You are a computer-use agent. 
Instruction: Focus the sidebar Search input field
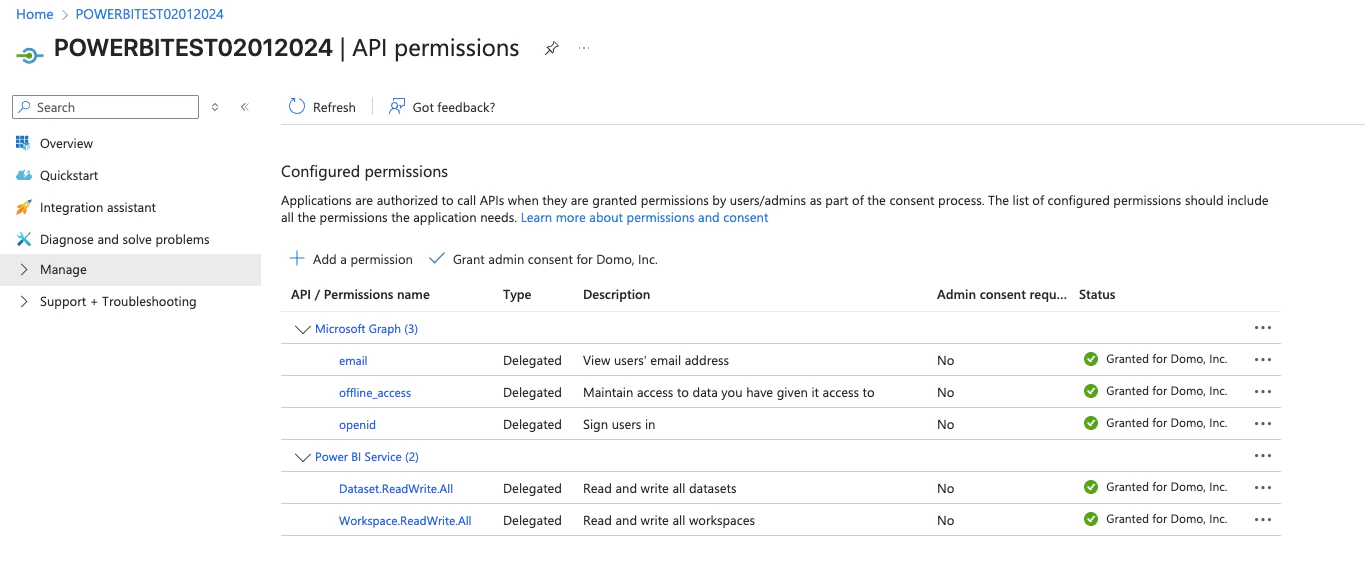pos(105,107)
